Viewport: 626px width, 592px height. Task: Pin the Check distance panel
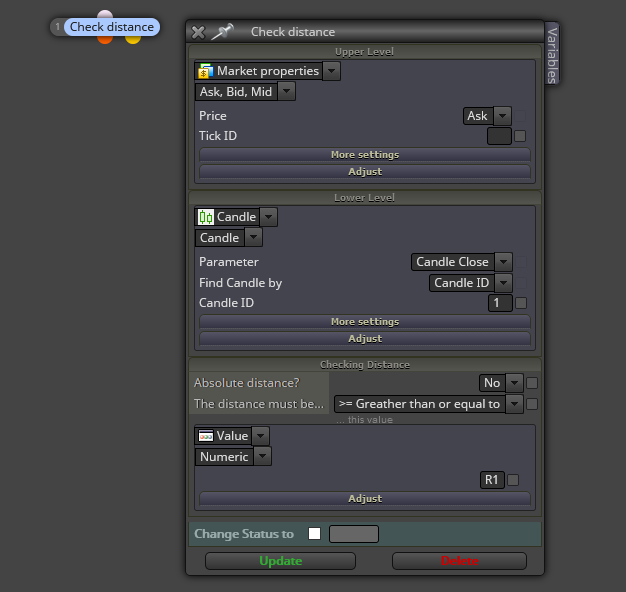(222, 32)
